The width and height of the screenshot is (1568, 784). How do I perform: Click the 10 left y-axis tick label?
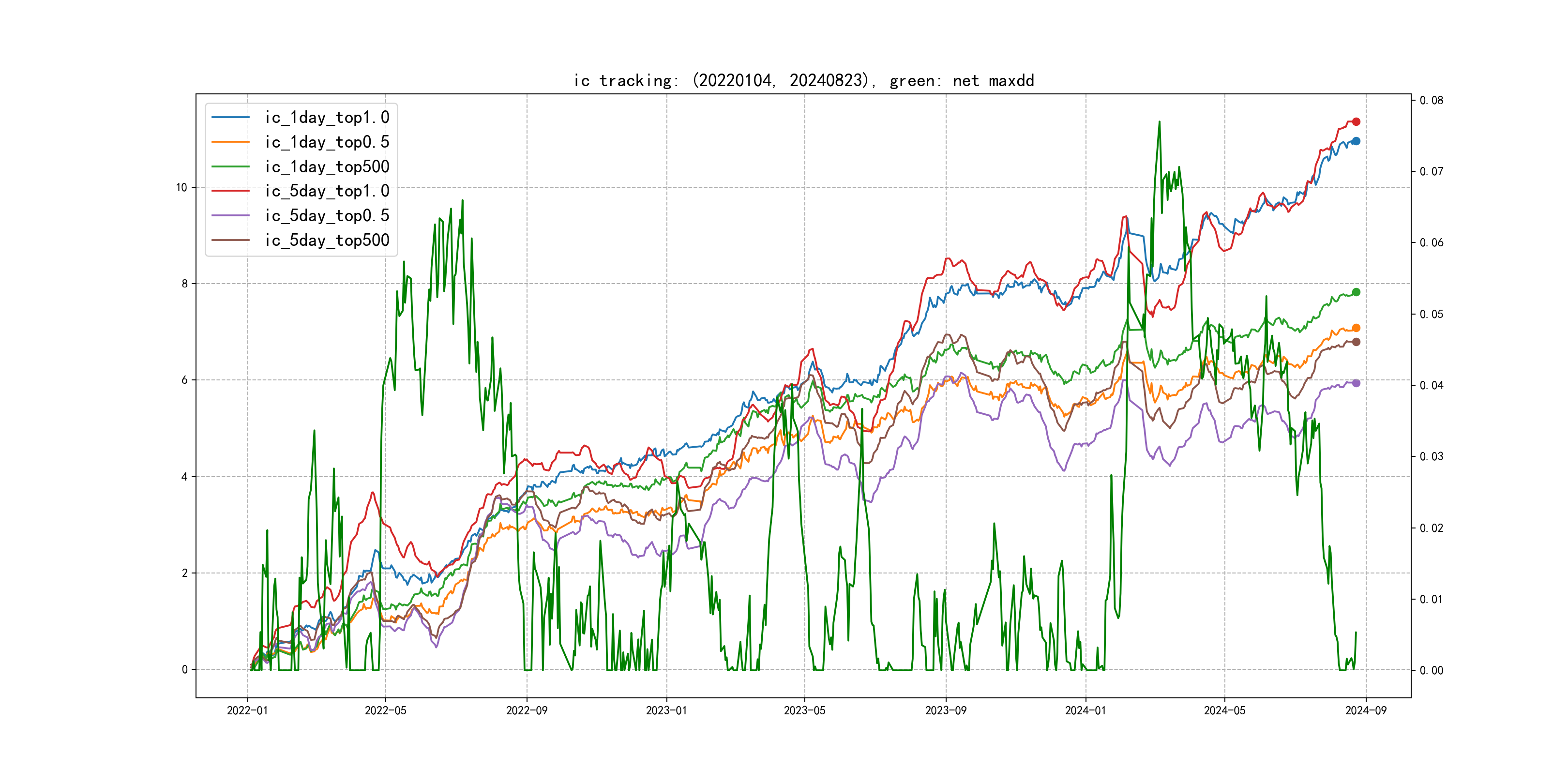pos(181,187)
